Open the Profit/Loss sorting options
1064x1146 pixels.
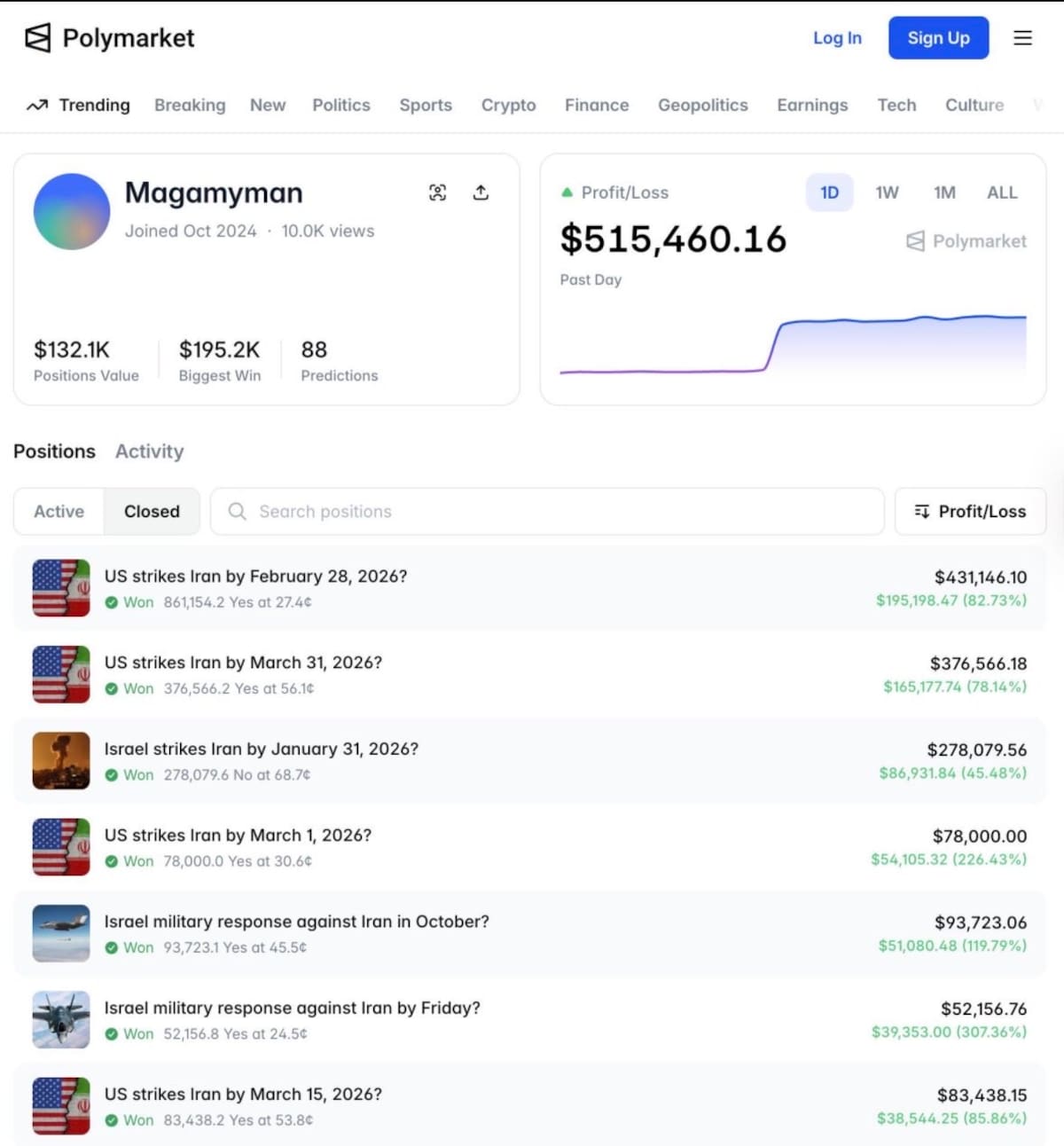tap(970, 511)
